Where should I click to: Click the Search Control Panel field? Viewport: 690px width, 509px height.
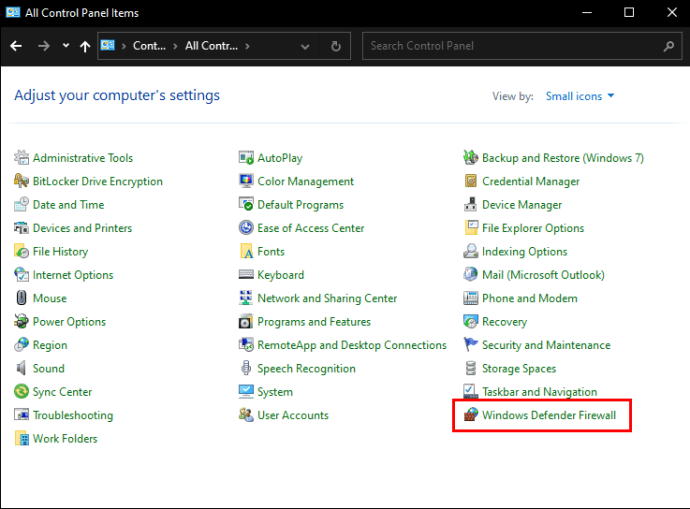510,46
